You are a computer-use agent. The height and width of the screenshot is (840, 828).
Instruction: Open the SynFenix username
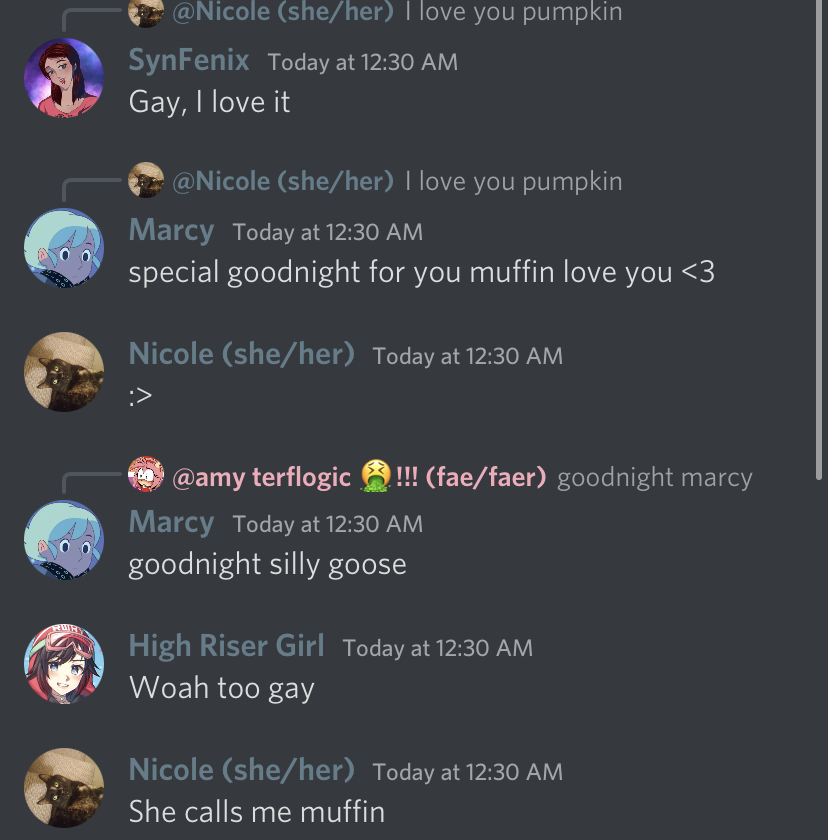pyautogui.click(x=189, y=59)
